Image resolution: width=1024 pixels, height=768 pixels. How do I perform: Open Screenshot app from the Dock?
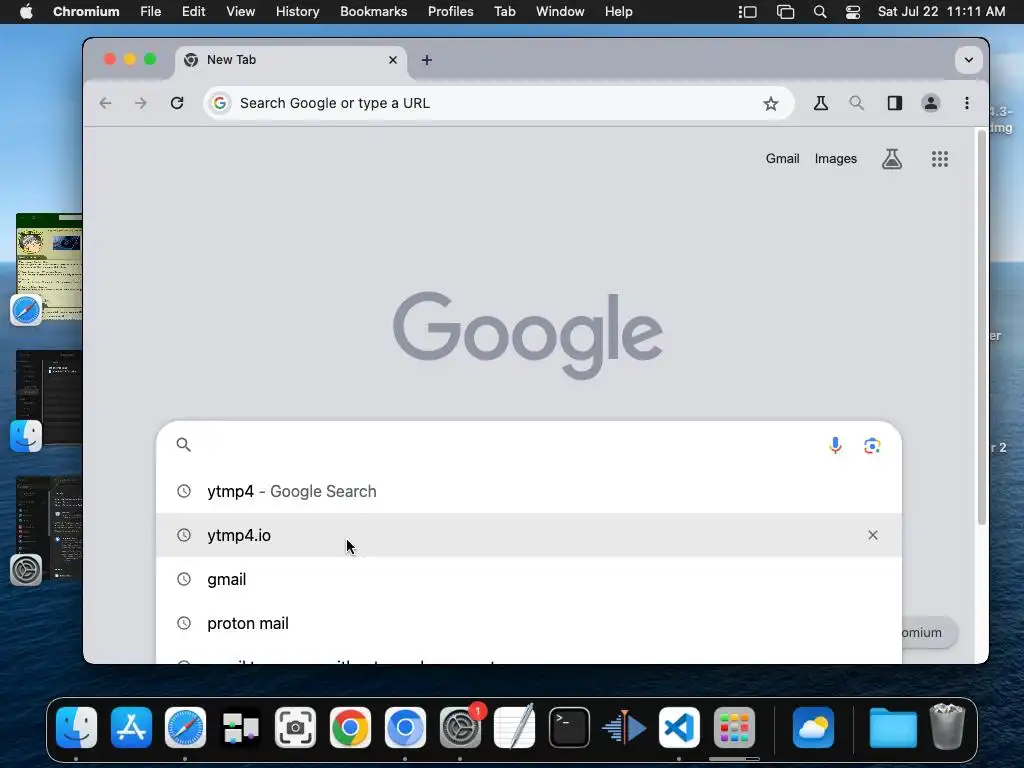[x=295, y=728]
